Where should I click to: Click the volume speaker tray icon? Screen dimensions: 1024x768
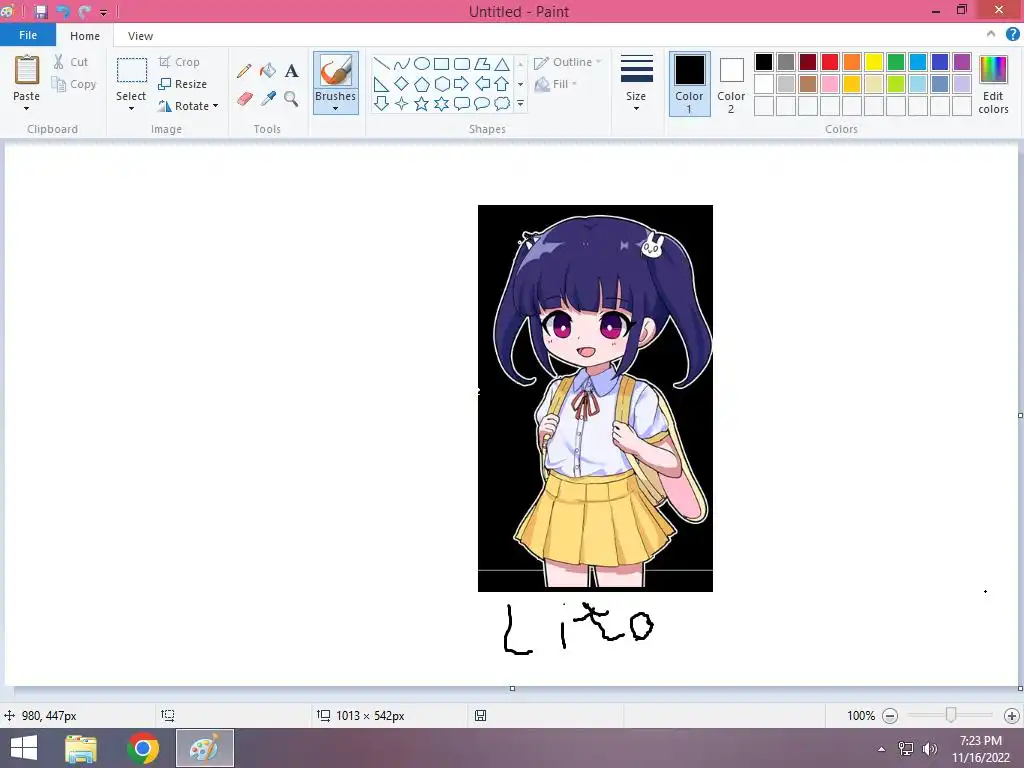tap(929, 748)
